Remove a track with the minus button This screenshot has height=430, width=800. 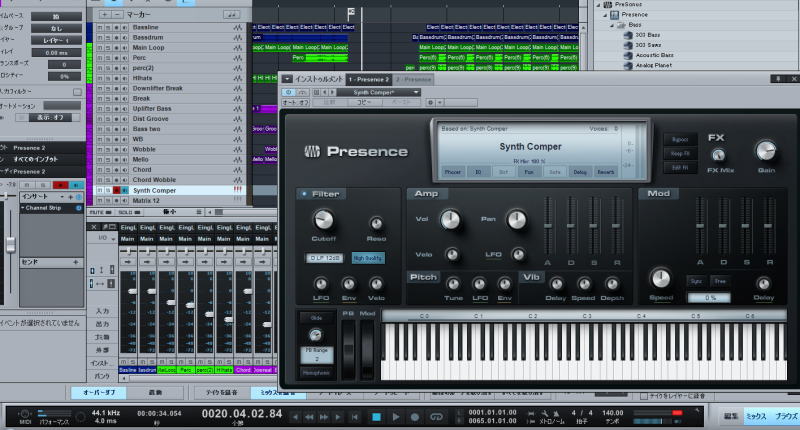point(117,15)
